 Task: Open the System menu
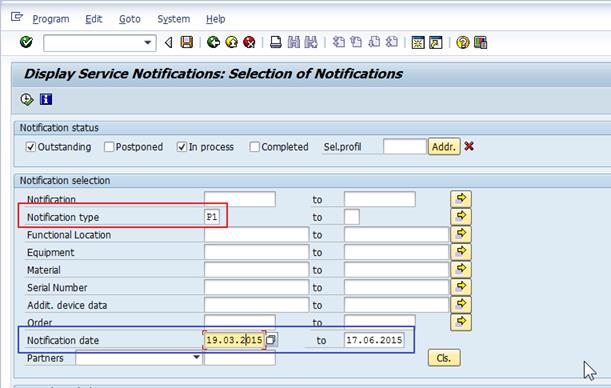174,19
